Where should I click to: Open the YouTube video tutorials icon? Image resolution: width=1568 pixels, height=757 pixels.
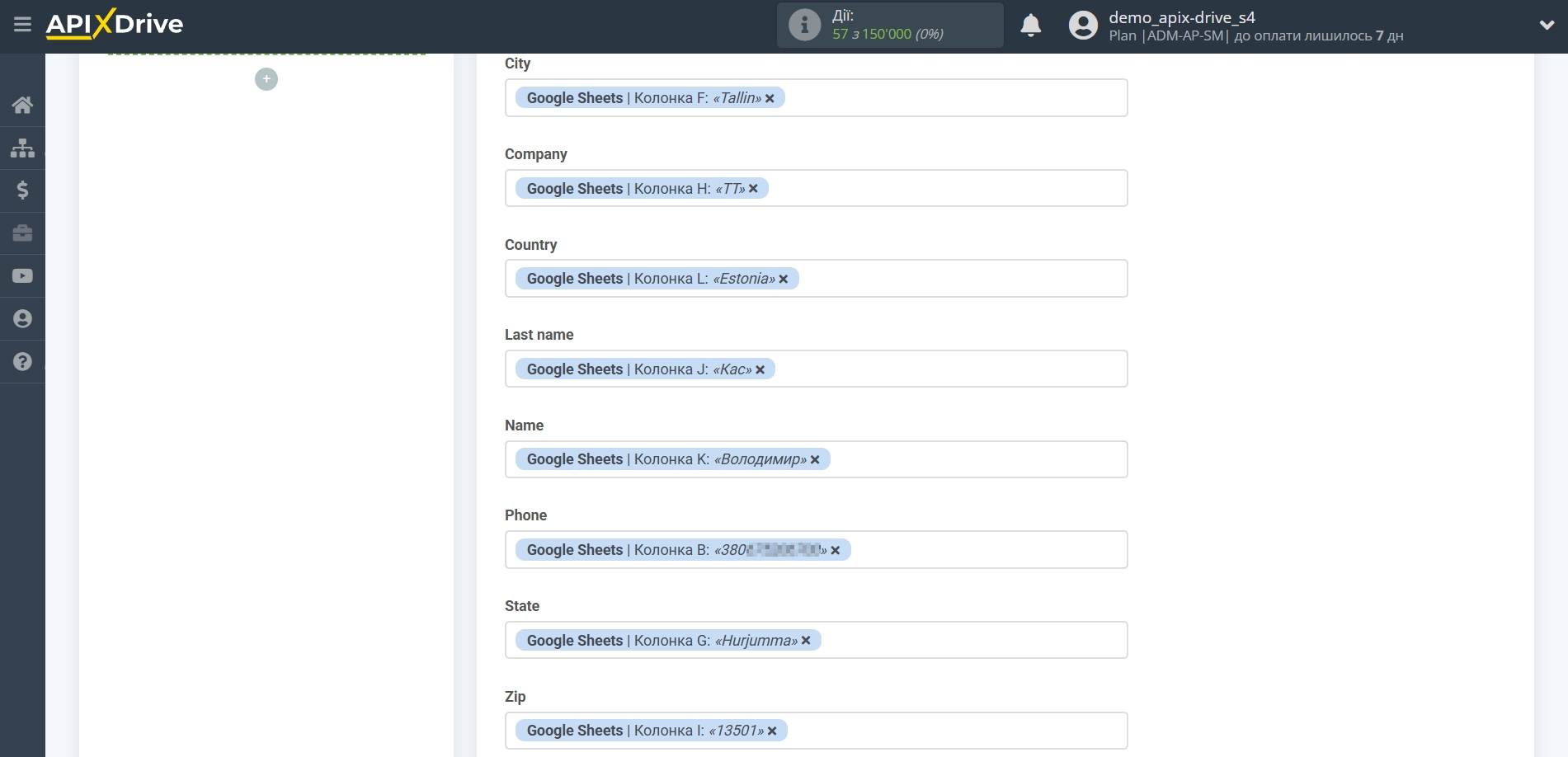(x=22, y=276)
